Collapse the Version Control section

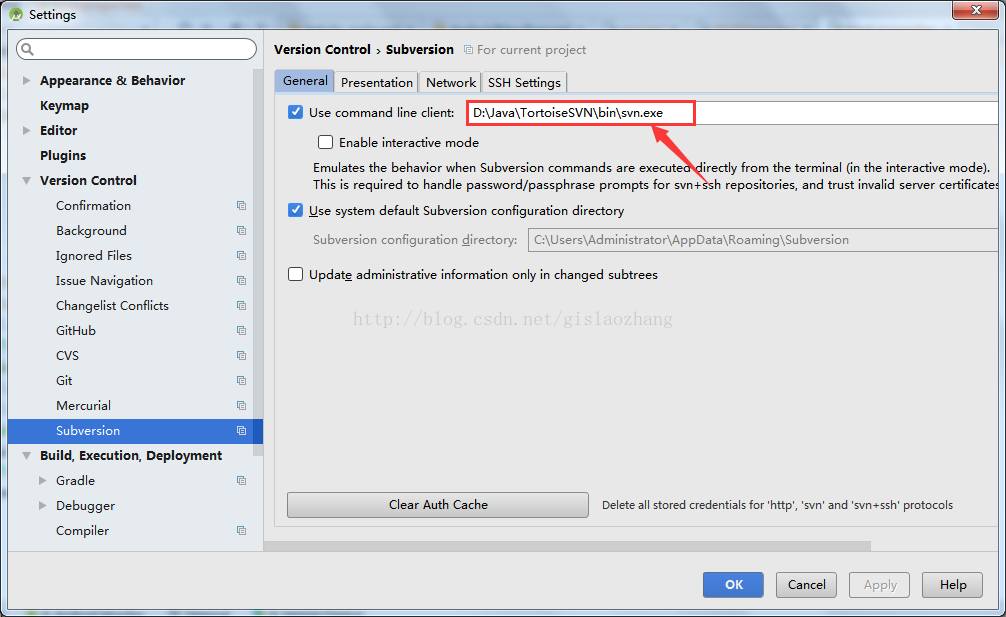26,181
